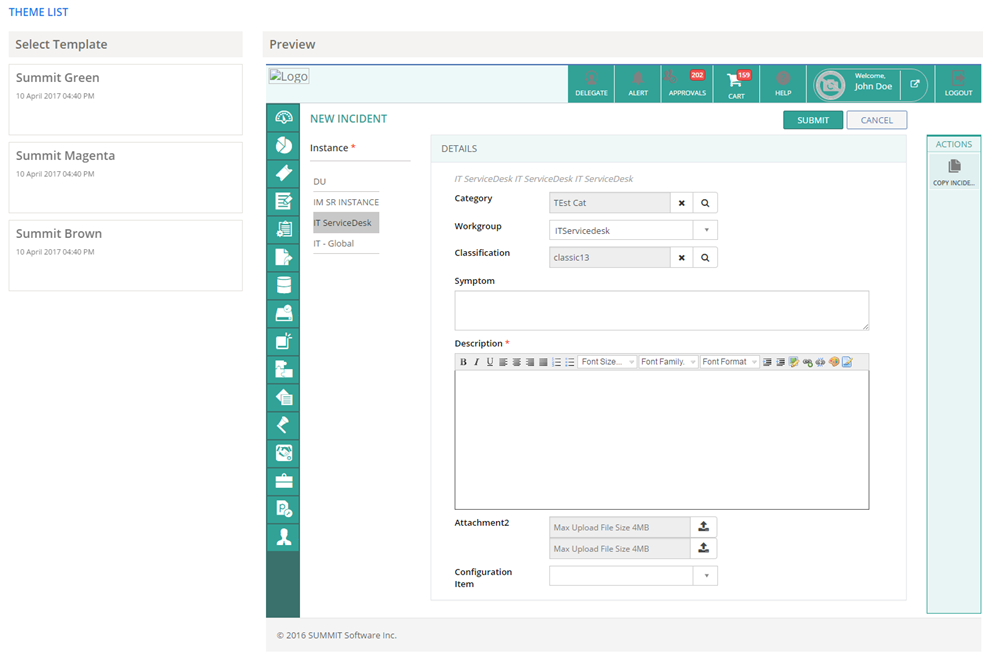Image resolution: width=983 pixels, height=656 pixels.
Task: Expand the Workgroup dropdown
Action: pos(705,230)
